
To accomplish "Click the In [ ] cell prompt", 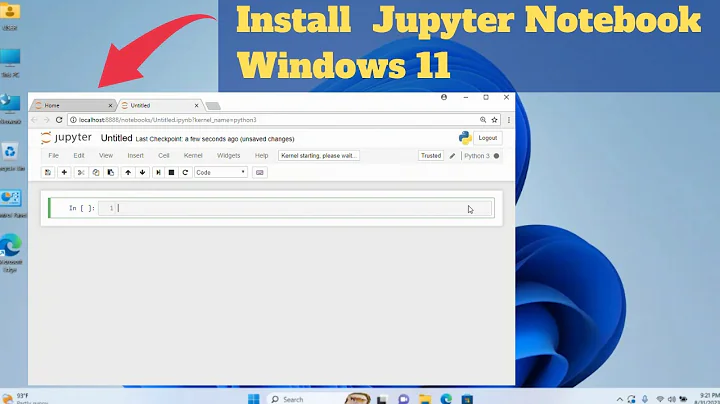I will (82, 208).
